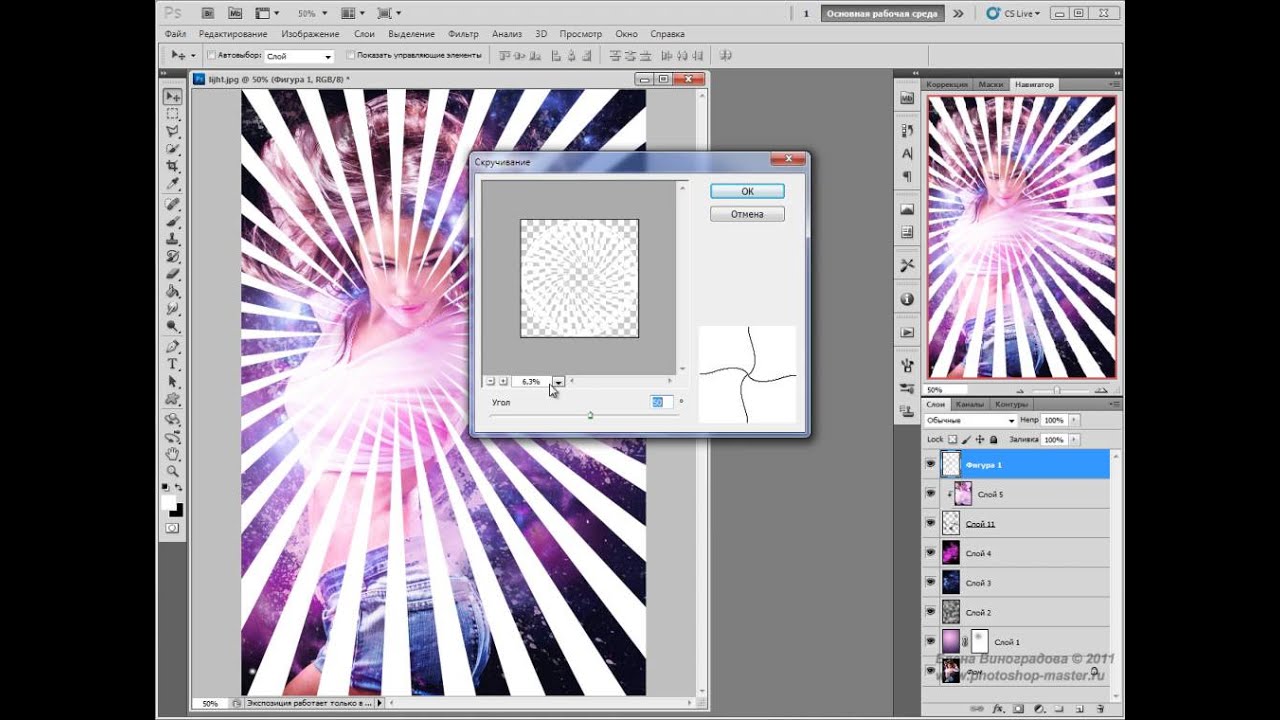Select the Quick Selection tool
Viewport: 1280px width, 720px height.
click(x=173, y=148)
